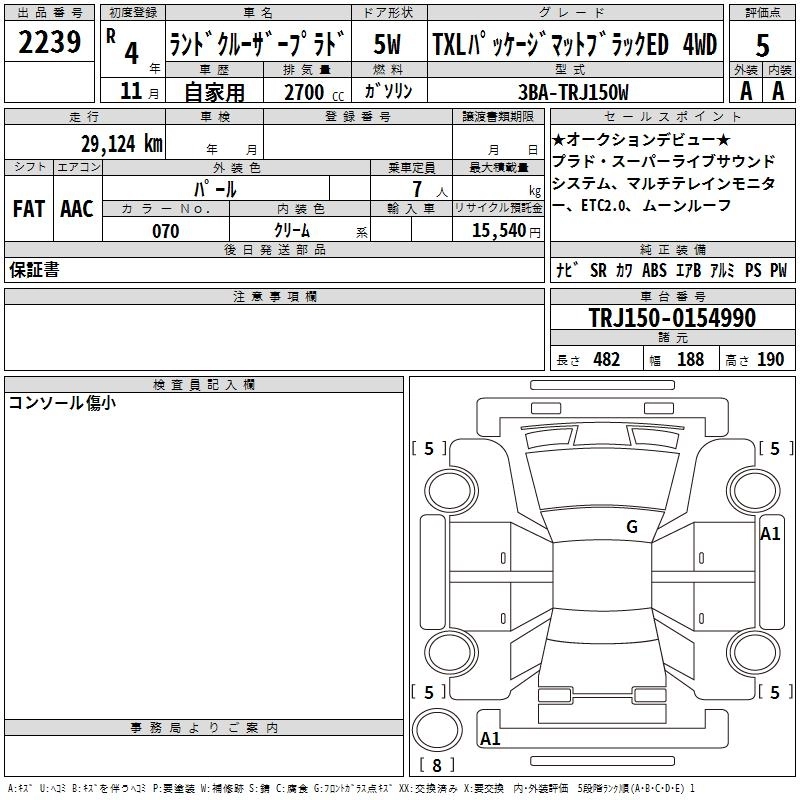Select 保証書 under later-shipped parts
The image size is (800, 800).
[x=34, y=269]
